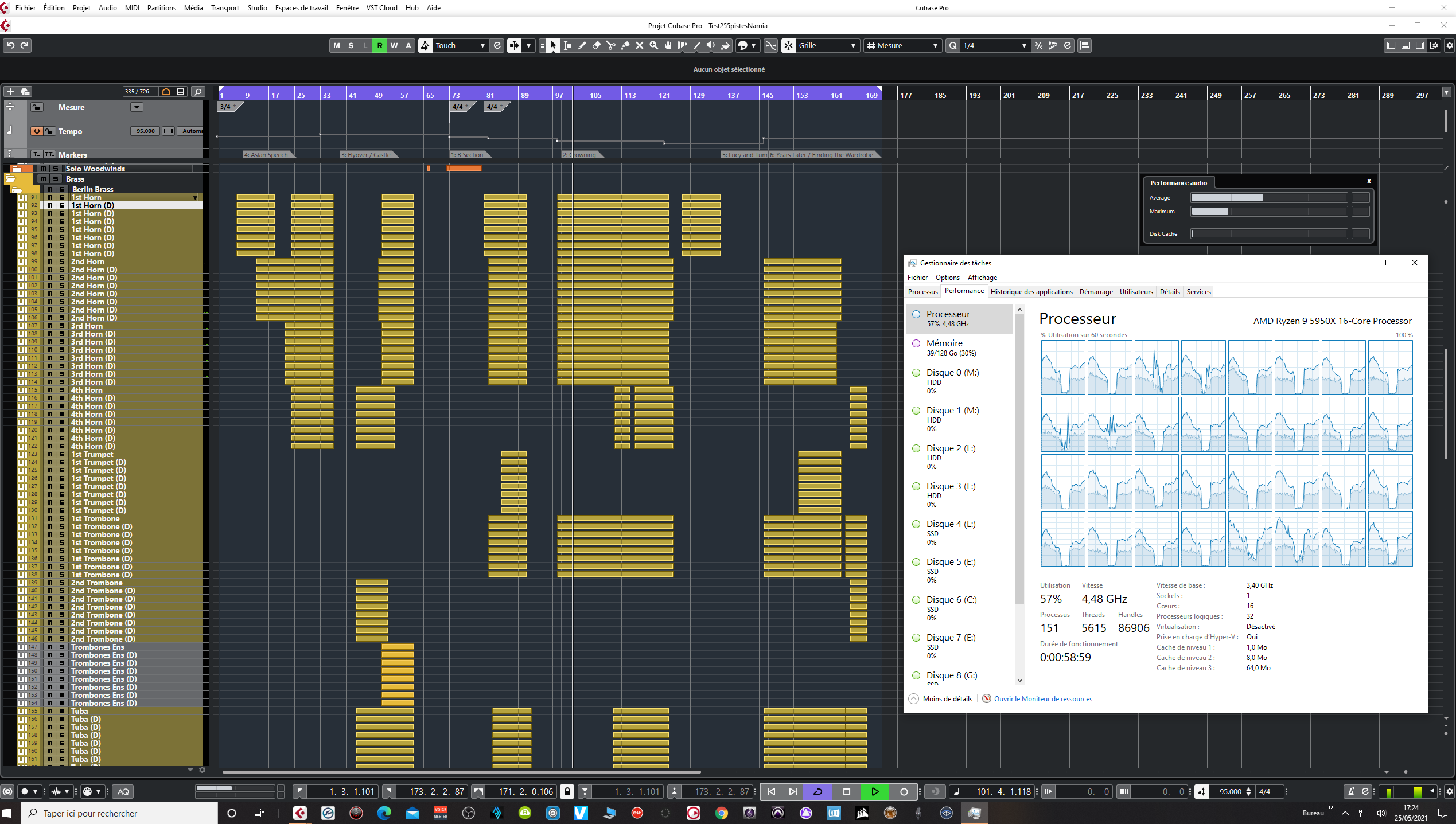Open Touch automation mode dropdown
The height and width of the screenshot is (824, 1456).
461,45
